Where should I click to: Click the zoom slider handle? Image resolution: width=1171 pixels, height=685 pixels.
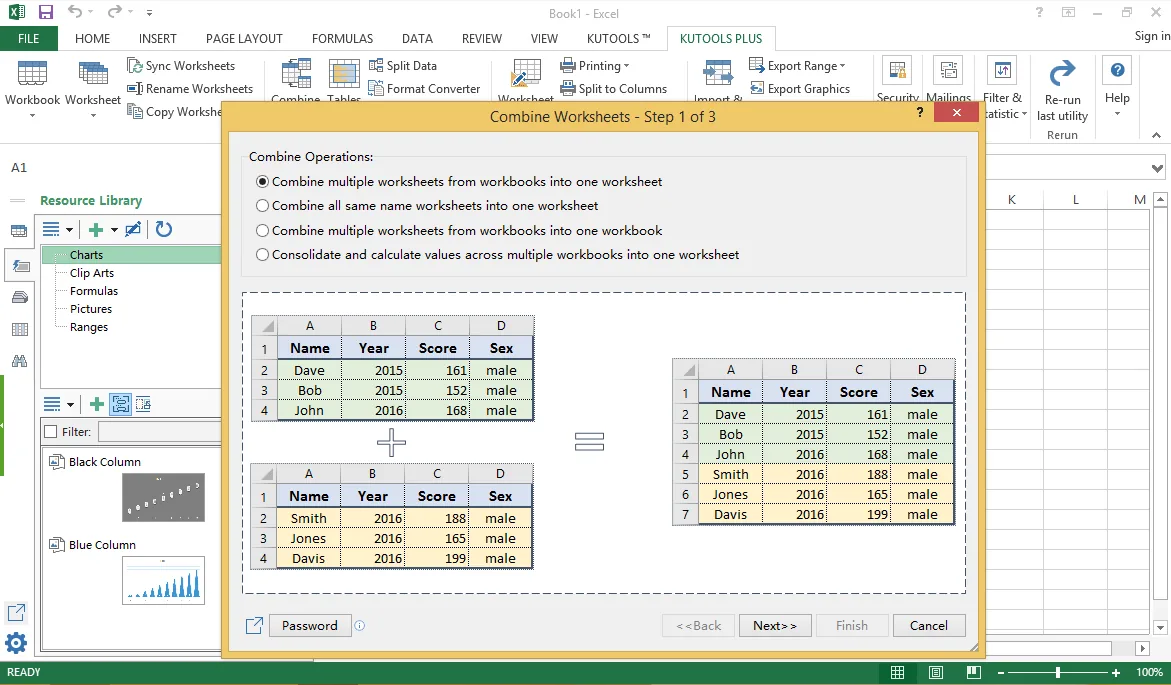point(1057,673)
